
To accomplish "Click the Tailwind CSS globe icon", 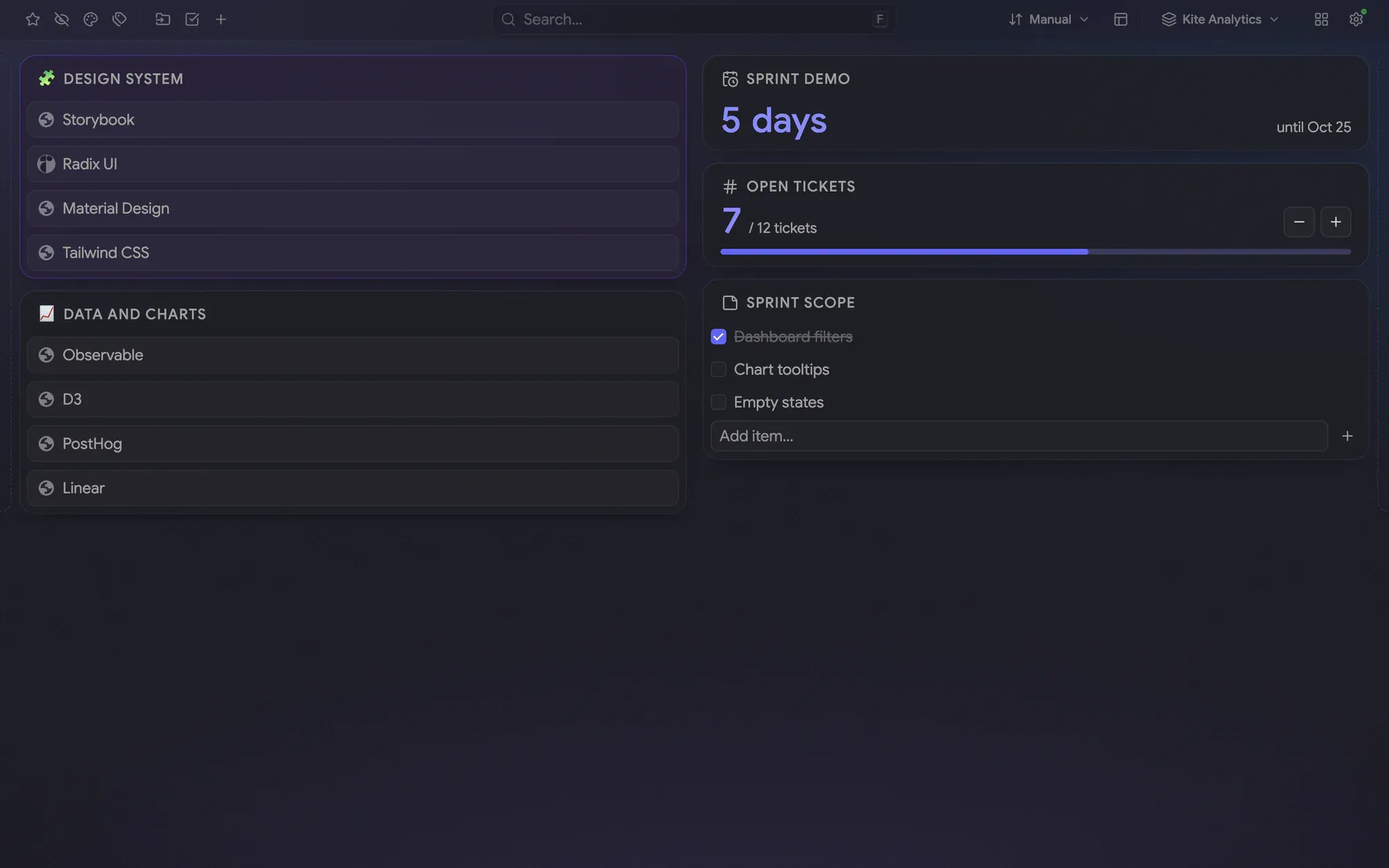I will pos(47,253).
